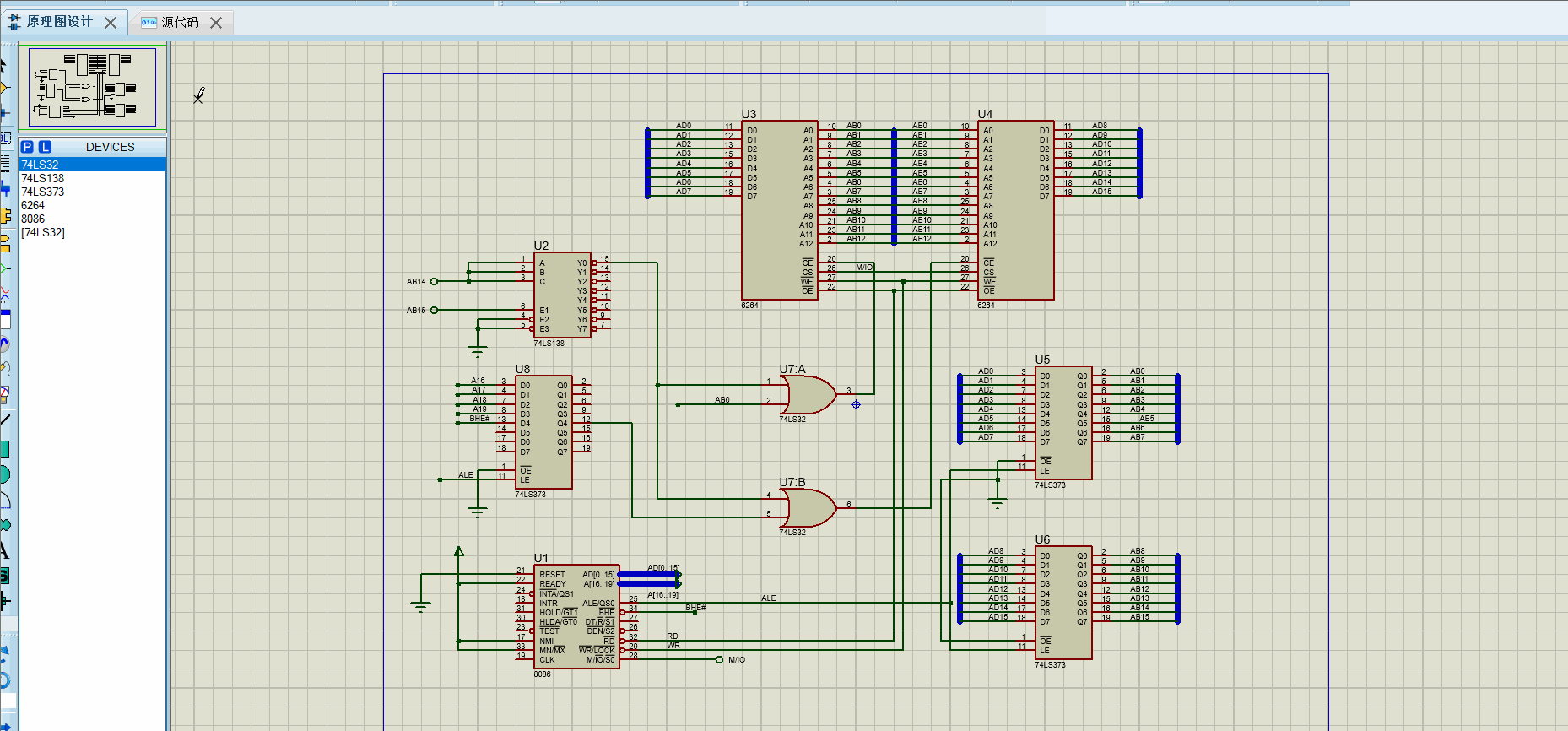The width and height of the screenshot is (1568, 731).
Task: Click the P pick devices button
Action: 27,147
